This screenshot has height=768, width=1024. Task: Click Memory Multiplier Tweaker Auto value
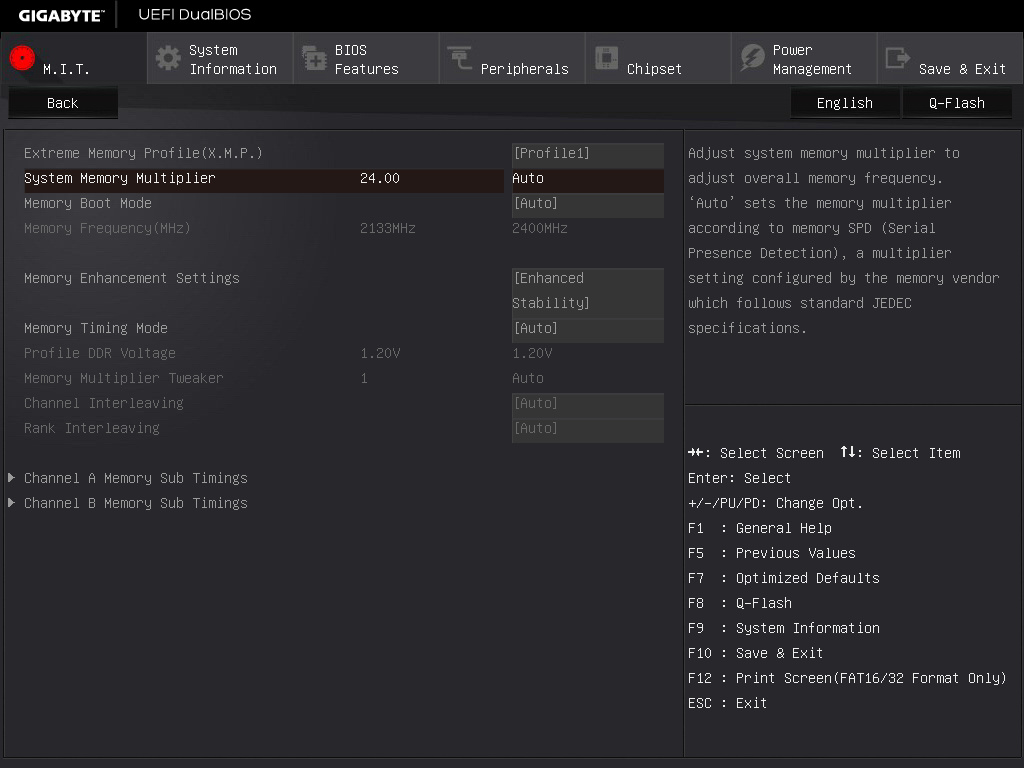pos(528,378)
